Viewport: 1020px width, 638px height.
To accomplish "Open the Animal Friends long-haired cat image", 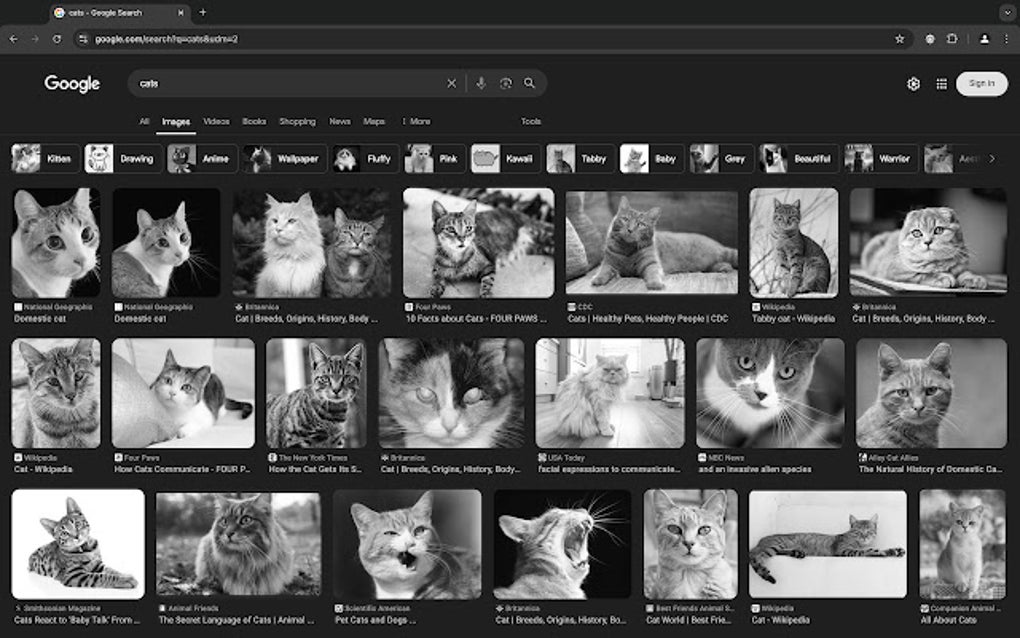I will coord(238,543).
